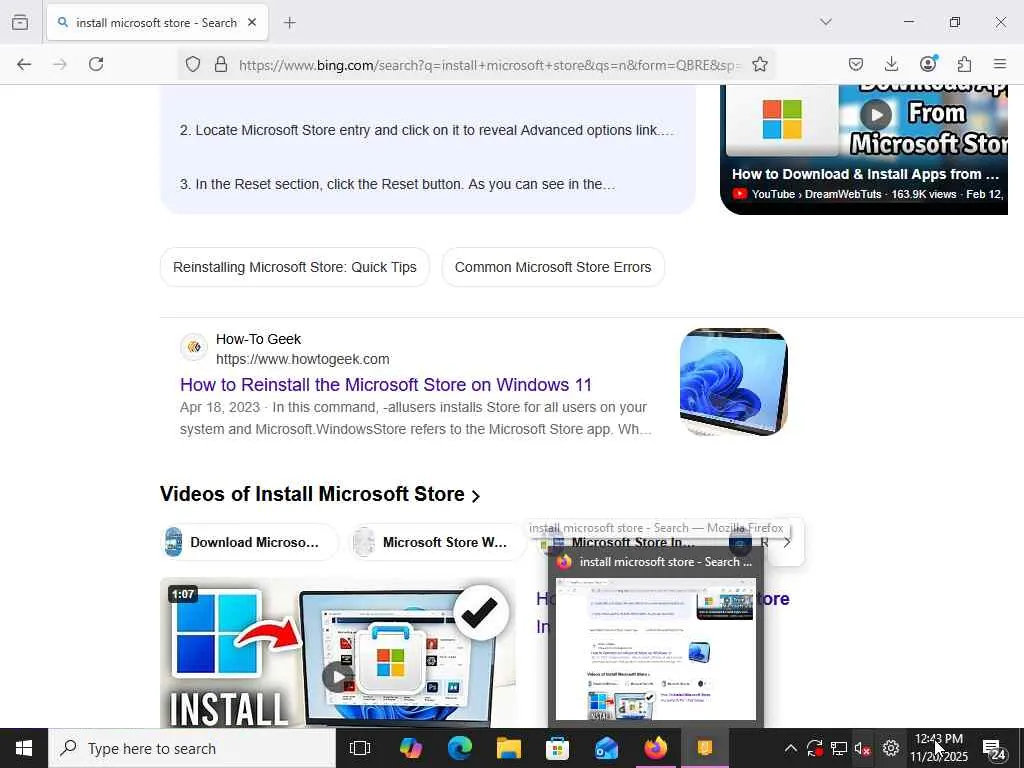
Task: Open Firefox downloads panel
Action: [891, 64]
